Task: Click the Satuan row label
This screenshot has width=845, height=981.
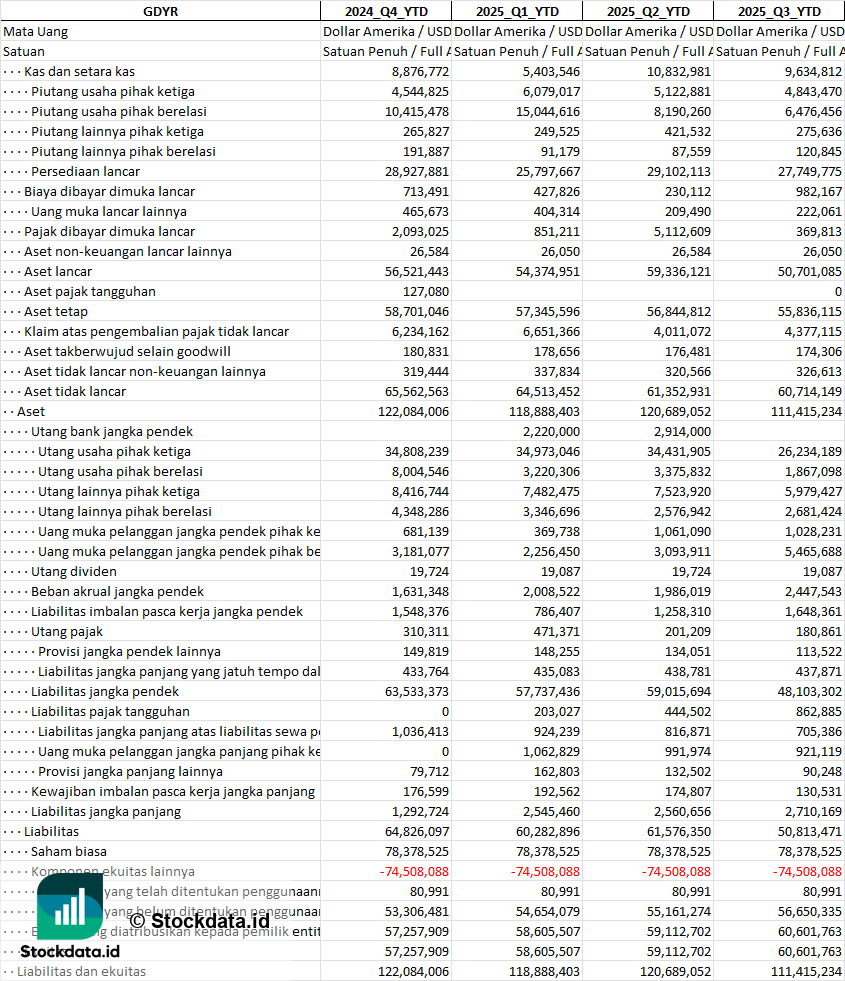Action: (24, 51)
